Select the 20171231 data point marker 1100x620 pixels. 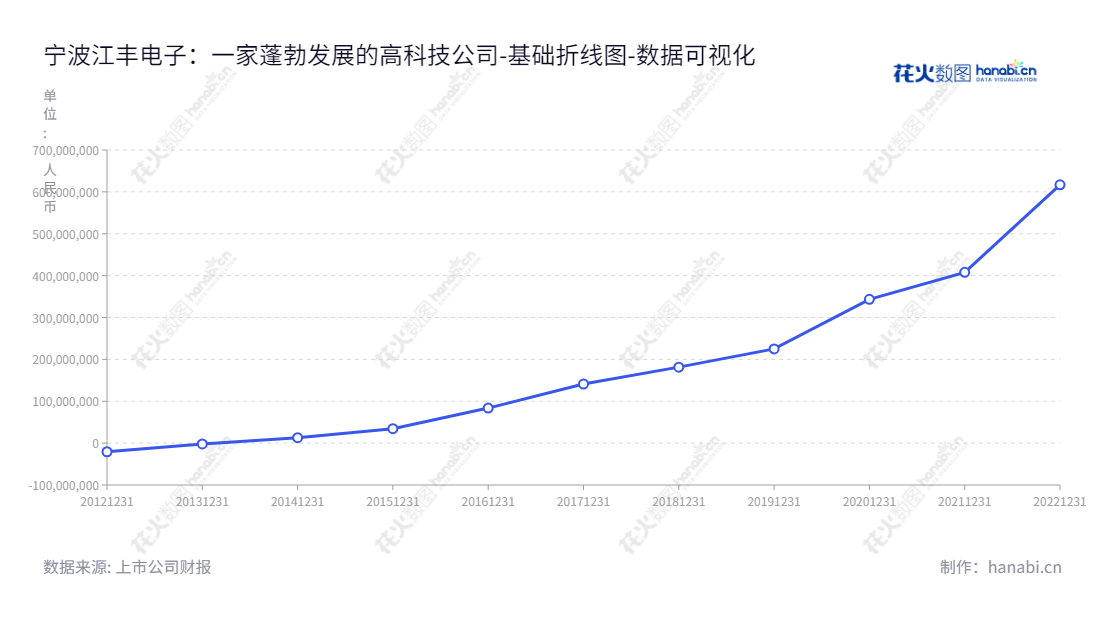point(584,384)
